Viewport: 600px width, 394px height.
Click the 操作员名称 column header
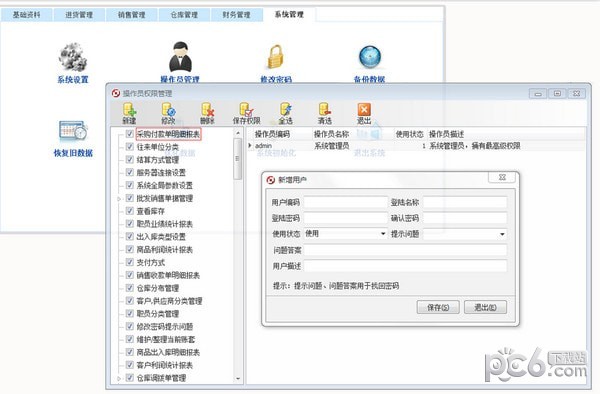331,134
